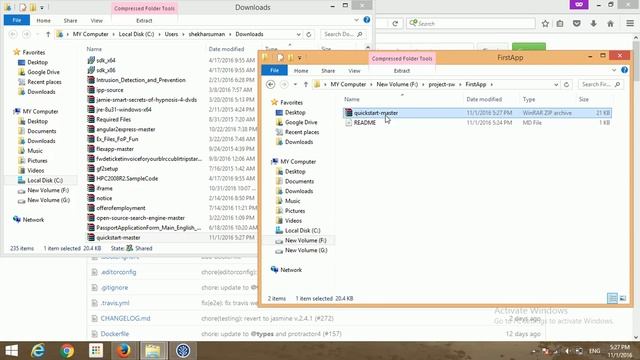Screen dimensions: 640x360
Task: Open Share tab in Downloads window
Action: click(x=70, y=20)
